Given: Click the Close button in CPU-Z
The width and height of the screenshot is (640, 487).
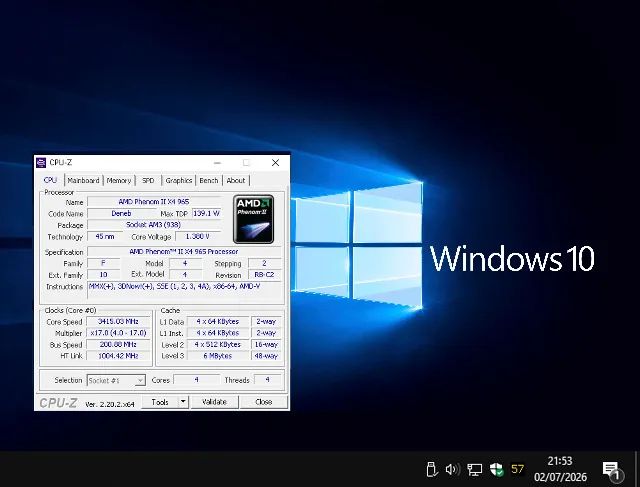Looking at the screenshot, I should 264,402.
